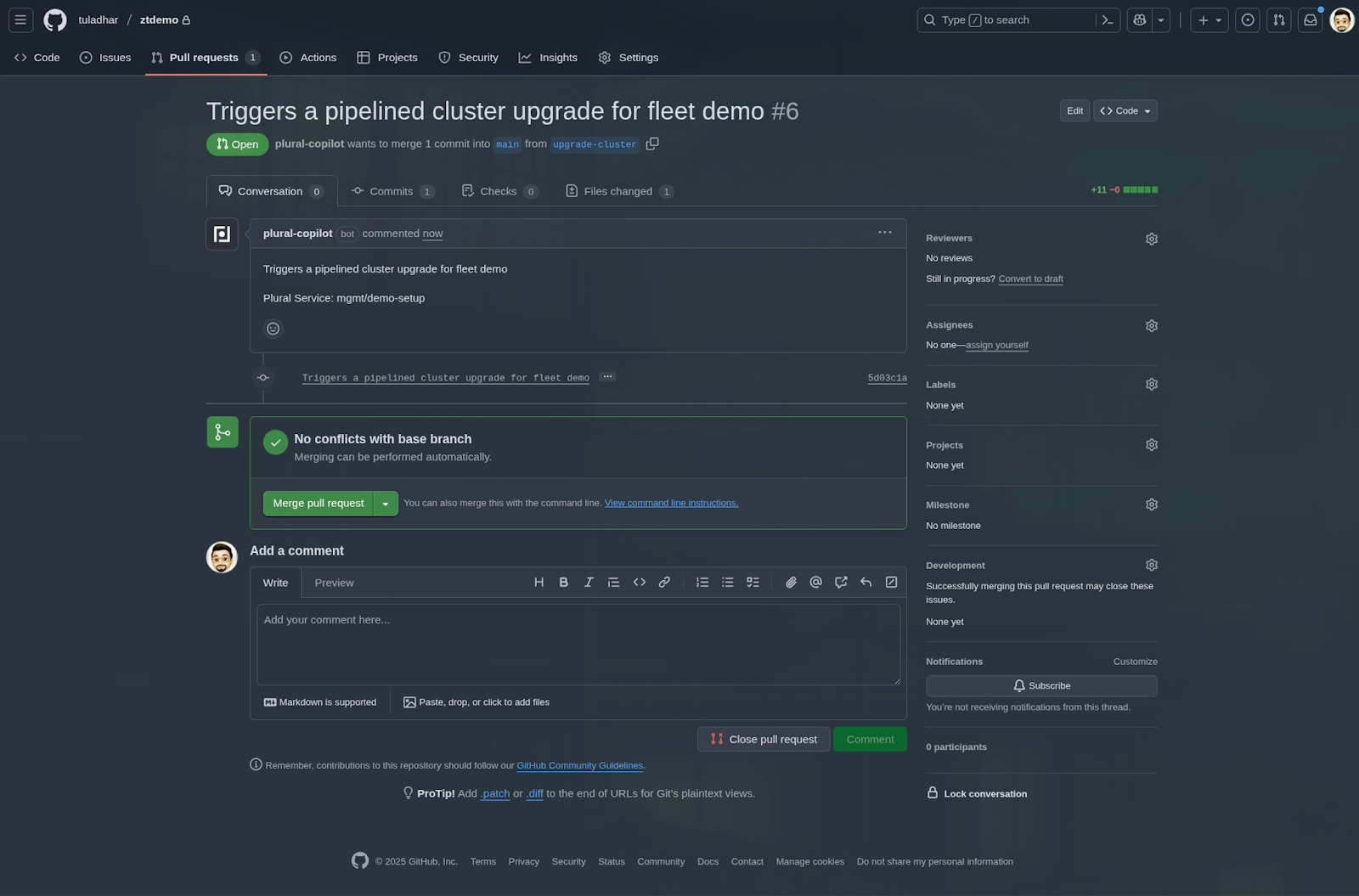Switch the comment editor to Preview
1359x896 pixels.
click(x=334, y=583)
